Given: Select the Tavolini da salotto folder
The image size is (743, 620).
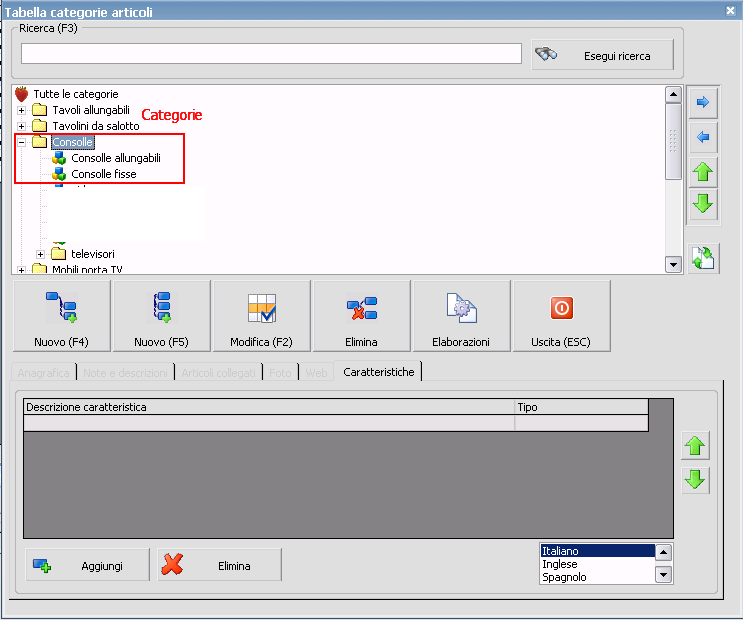Looking at the screenshot, I should click(x=96, y=126).
